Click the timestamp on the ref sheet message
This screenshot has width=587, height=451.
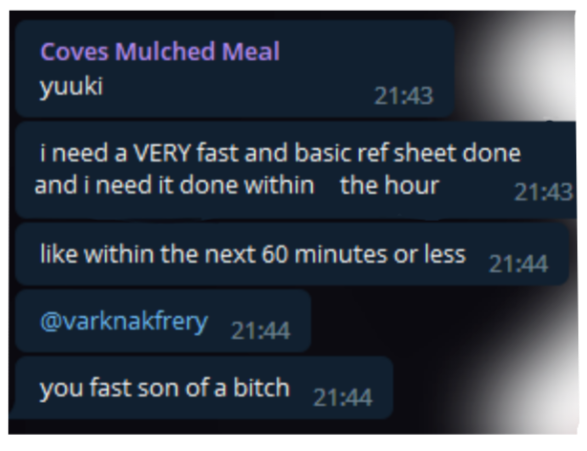[544, 192]
